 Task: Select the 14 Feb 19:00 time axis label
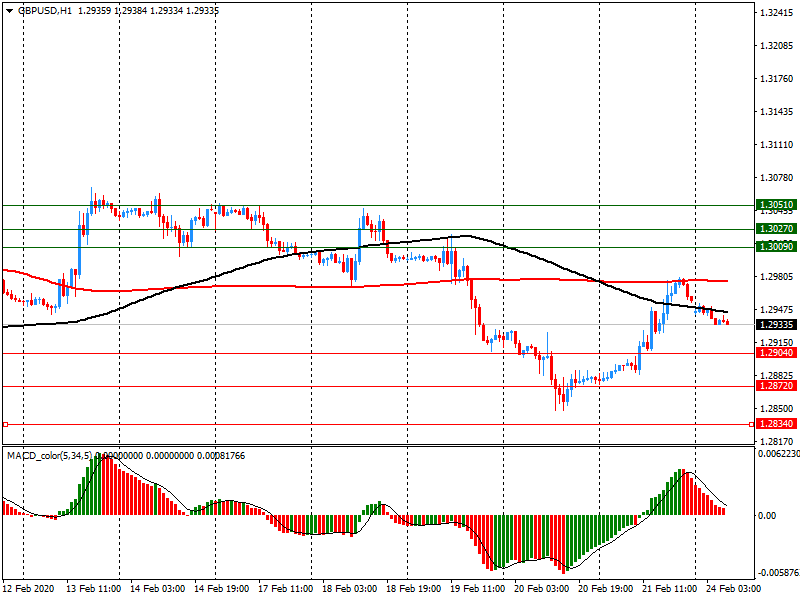coord(221,588)
